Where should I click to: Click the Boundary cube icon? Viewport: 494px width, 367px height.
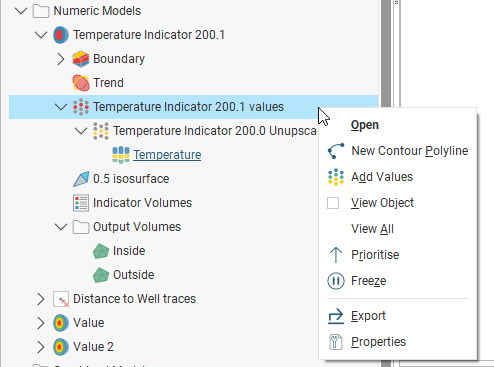click(x=81, y=59)
